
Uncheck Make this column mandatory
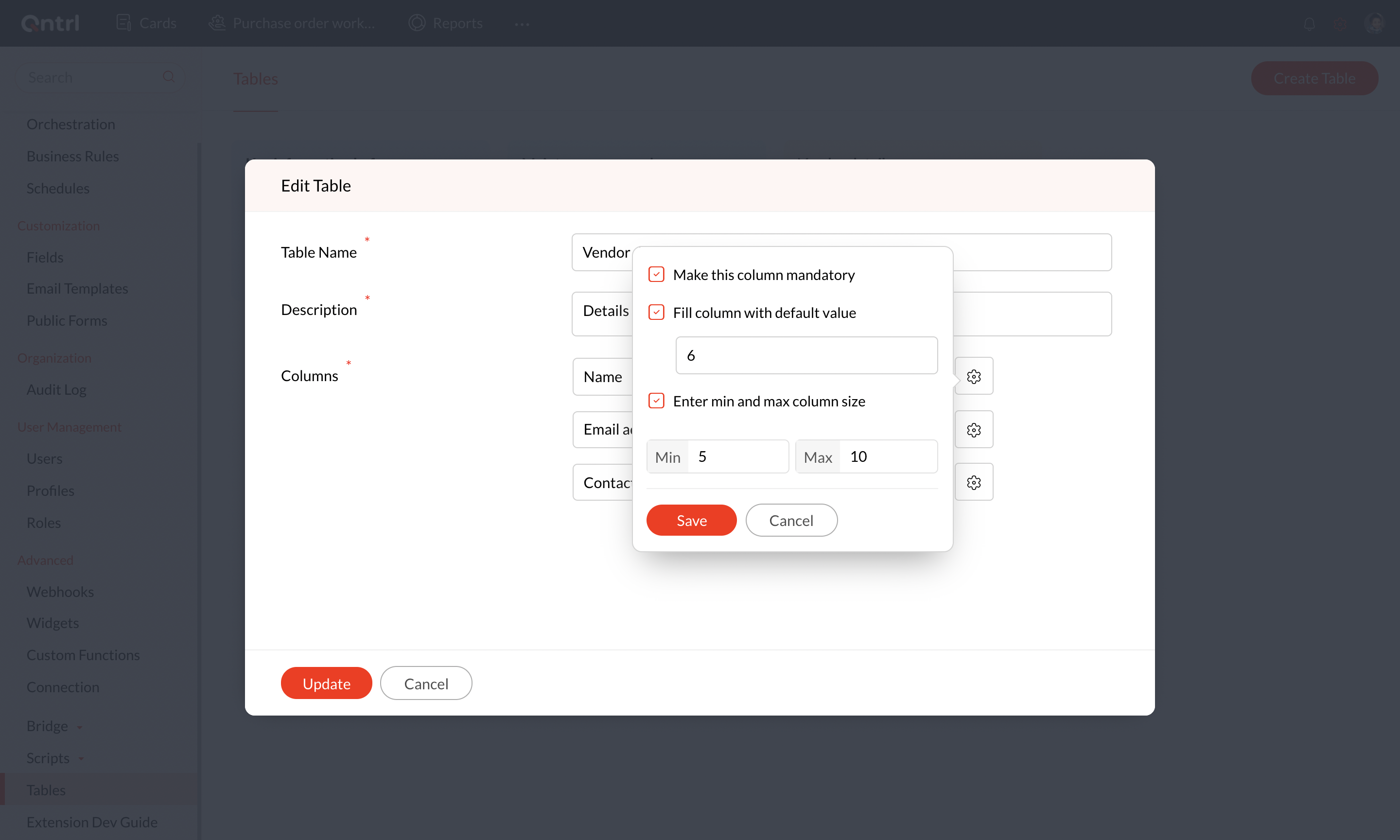tap(656, 275)
